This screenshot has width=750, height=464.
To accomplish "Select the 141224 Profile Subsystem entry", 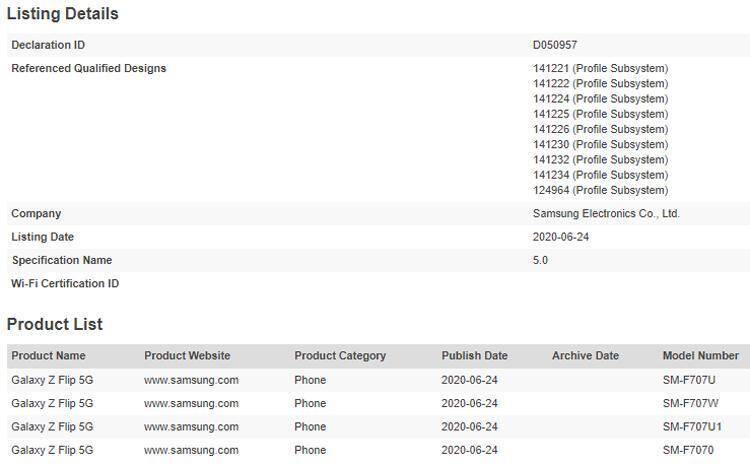I will [x=600, y=99].
